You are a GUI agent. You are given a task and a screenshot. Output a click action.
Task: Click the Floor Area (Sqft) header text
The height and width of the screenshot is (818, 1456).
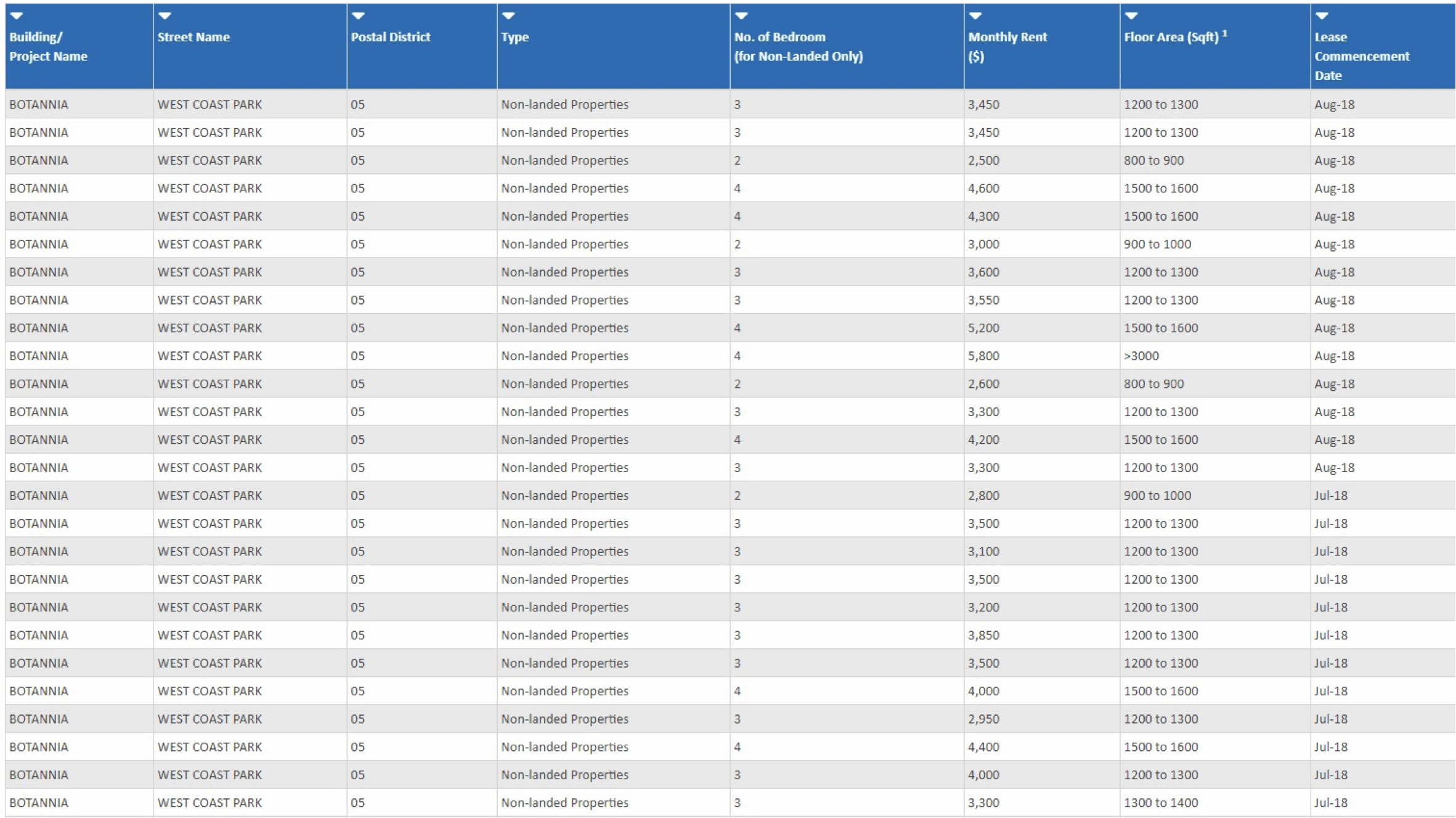pyautogui.click(x=1176, y=36)
